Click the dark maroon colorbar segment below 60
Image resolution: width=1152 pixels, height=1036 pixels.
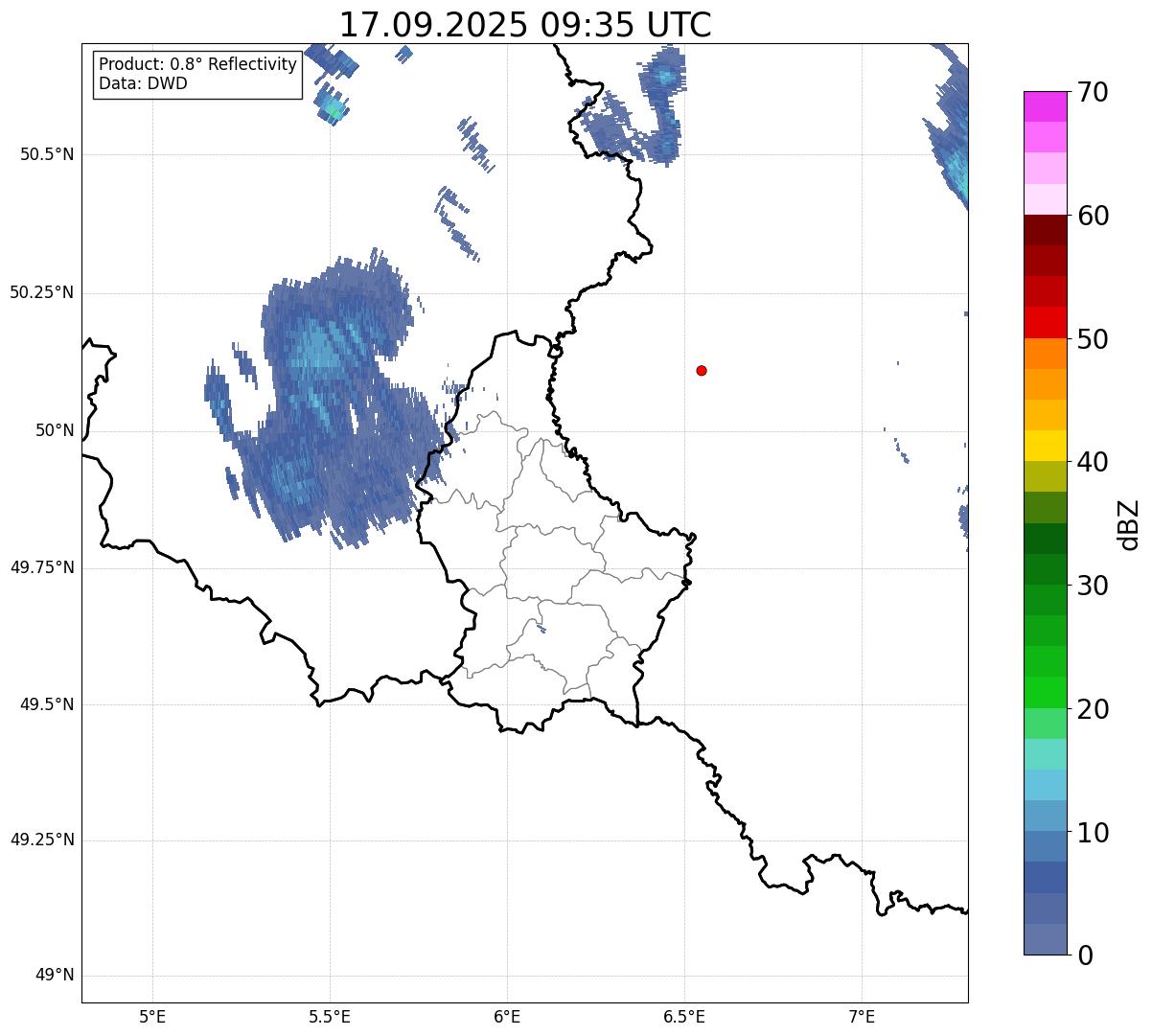click(x=1046, y=230)
